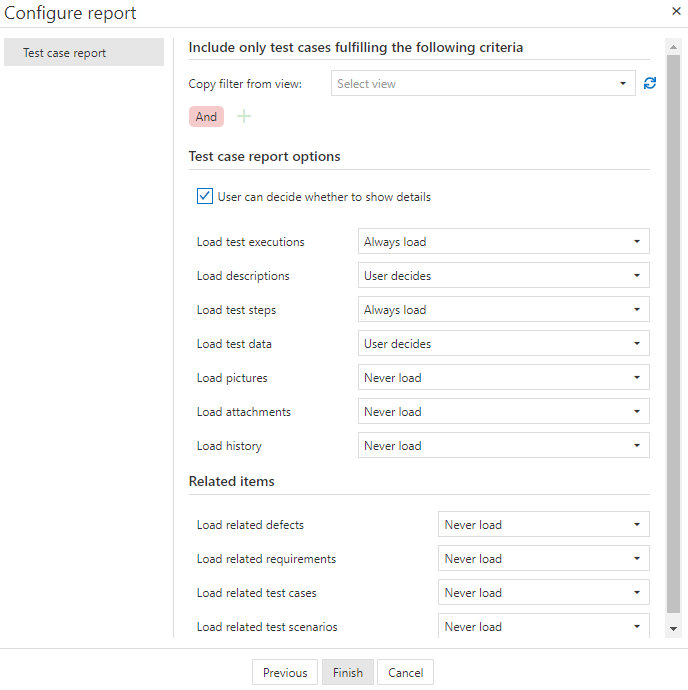688x690 pixels.
Task: Expand Load pictures dropdown
Action: point(503,378)
